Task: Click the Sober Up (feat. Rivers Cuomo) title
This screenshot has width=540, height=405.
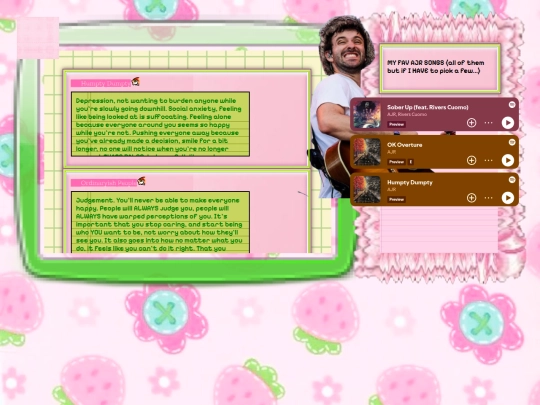Action: coord(427,107)
